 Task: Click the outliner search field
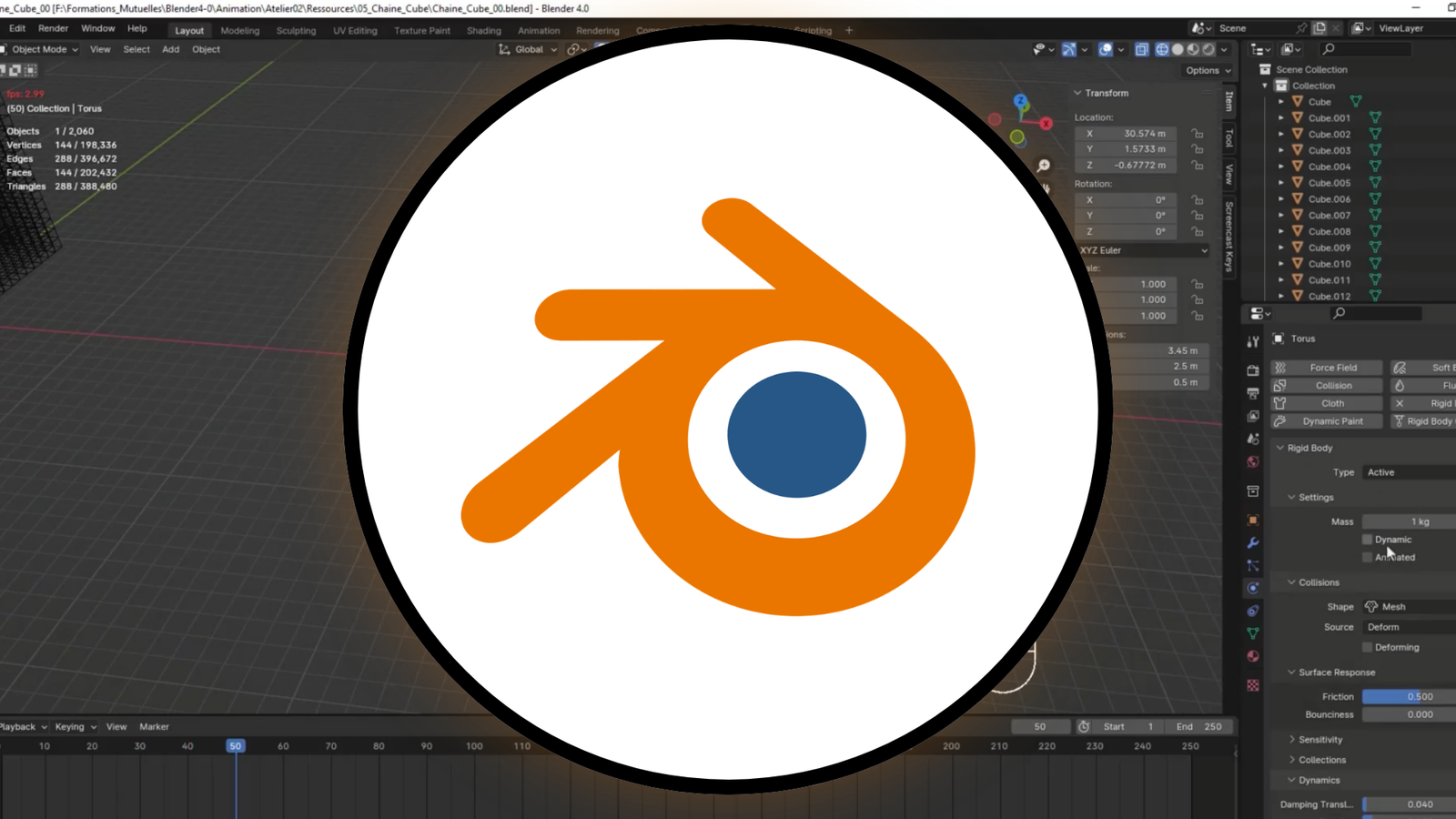1367,49
